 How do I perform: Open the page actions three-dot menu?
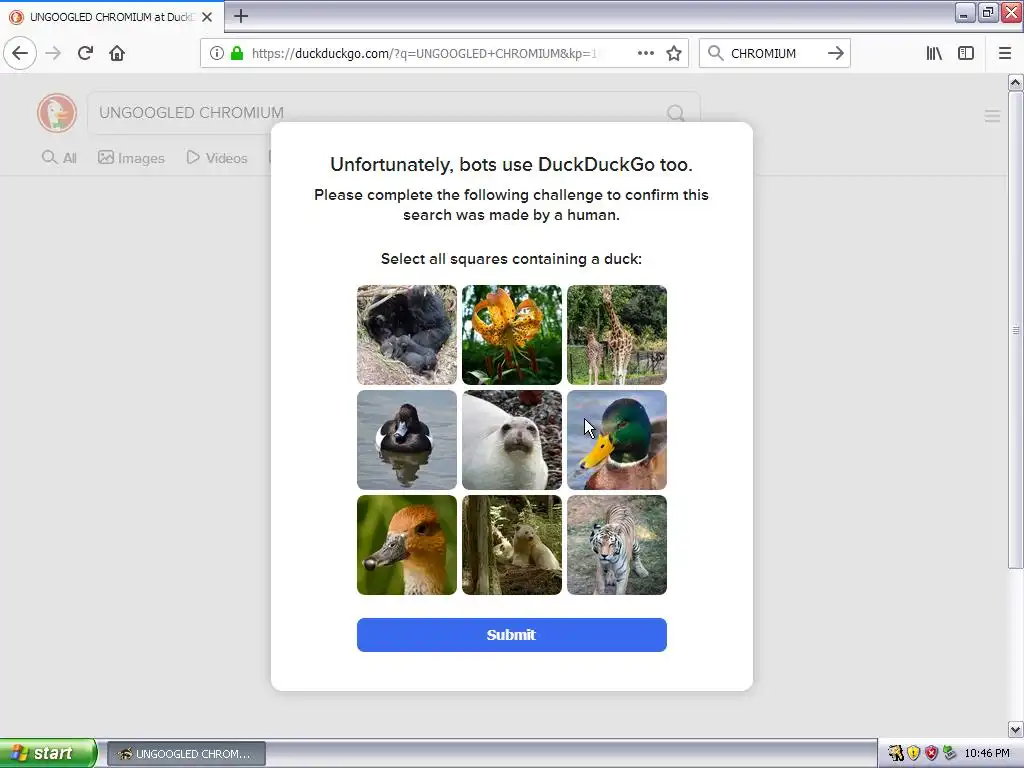[646, 53]
